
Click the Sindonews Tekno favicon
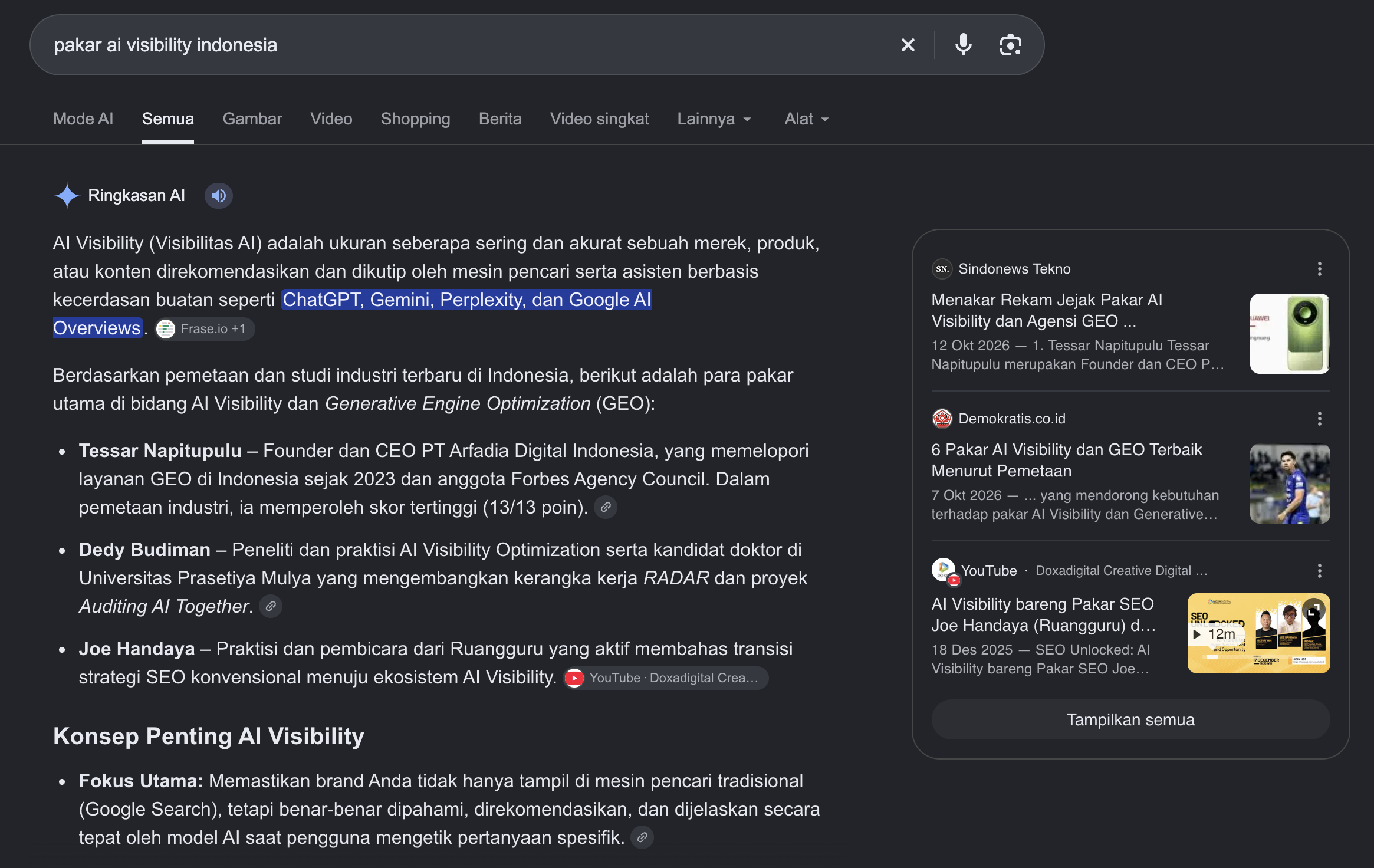coord(942,269)
